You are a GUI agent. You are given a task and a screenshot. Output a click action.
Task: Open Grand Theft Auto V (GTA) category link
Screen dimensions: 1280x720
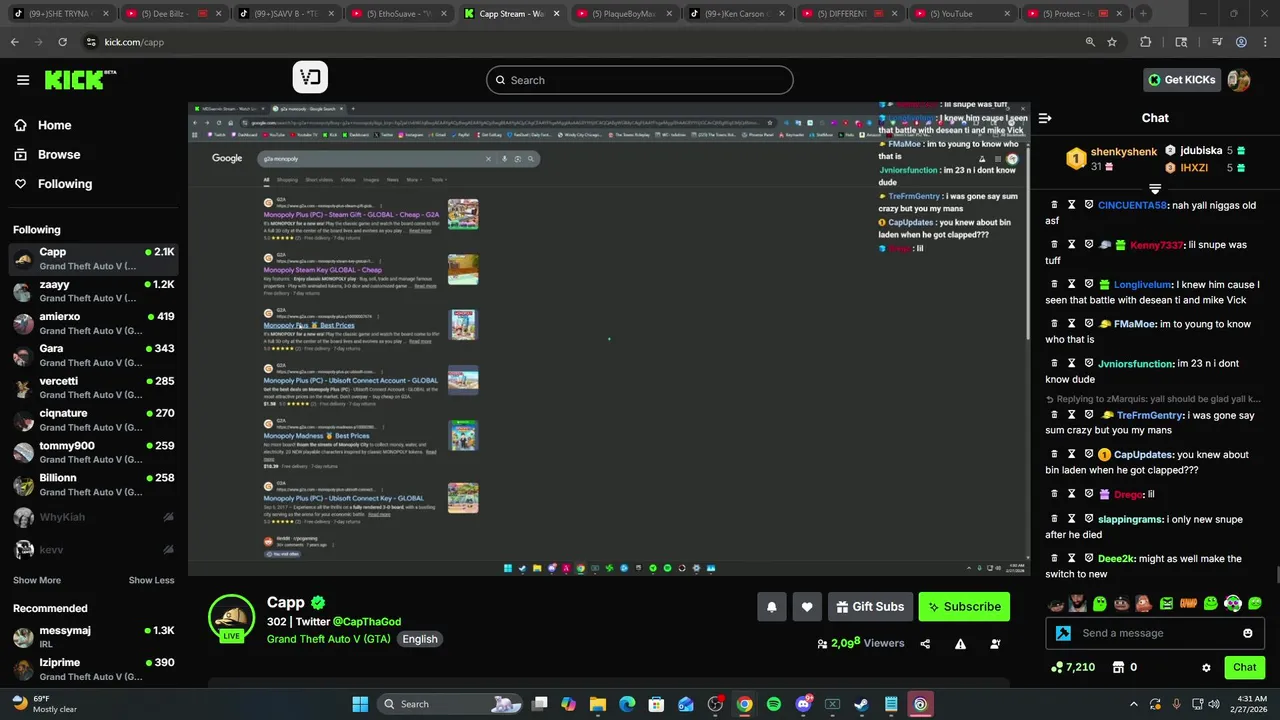pyautogui.click(x=329, y=639)
